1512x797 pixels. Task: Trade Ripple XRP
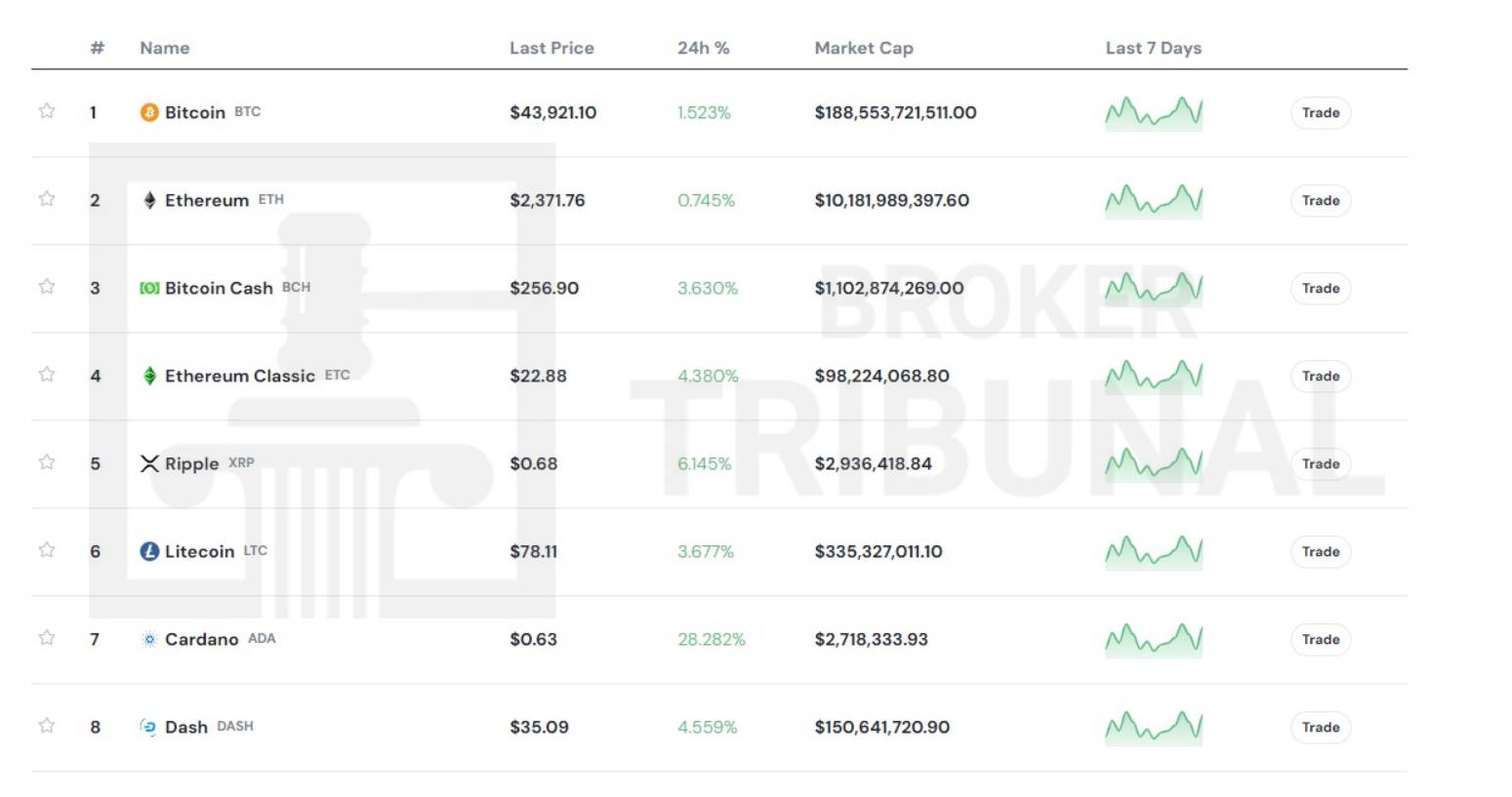point(1321,463)
